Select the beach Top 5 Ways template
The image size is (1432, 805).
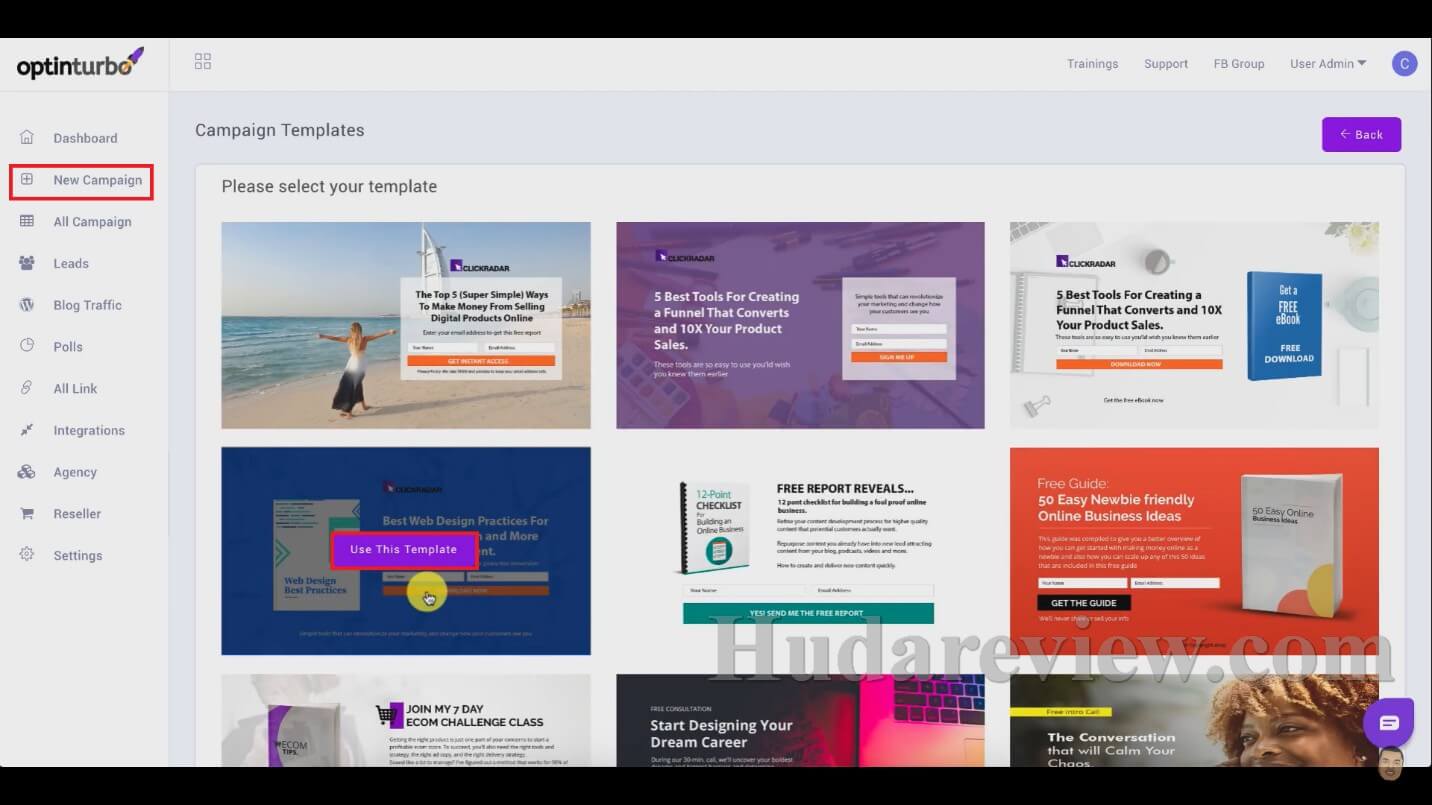tap(406, 325)
